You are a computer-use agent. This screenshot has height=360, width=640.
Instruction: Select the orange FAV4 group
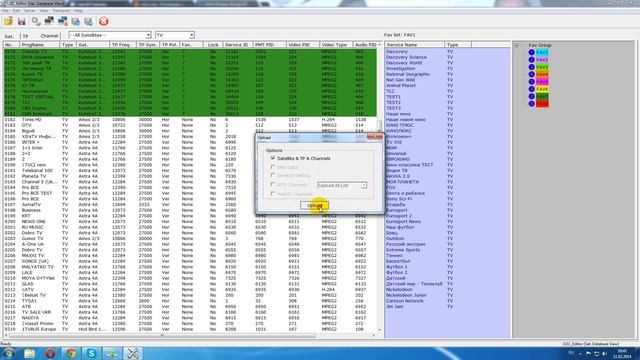[x=542, y=75]
